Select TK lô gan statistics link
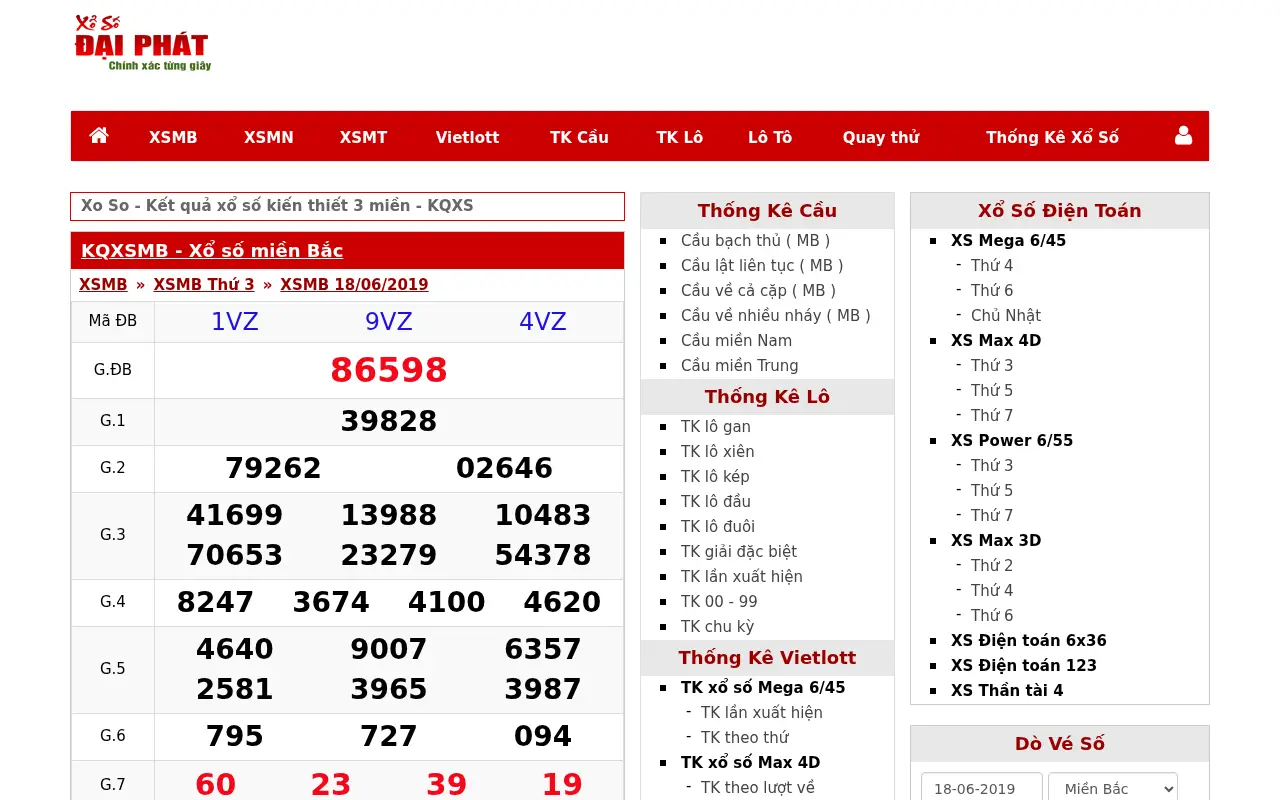1280x800 pixels. click(x=715, y=426)
